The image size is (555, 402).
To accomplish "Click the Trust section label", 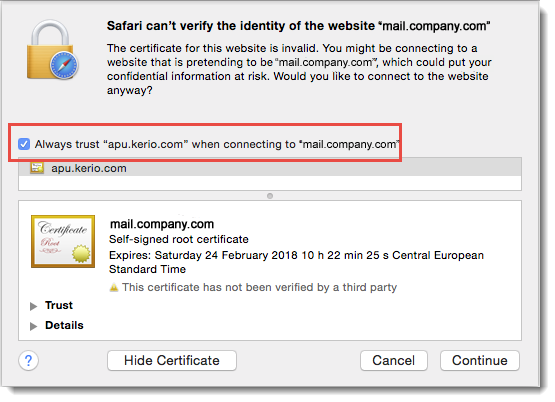I will 59,305.
